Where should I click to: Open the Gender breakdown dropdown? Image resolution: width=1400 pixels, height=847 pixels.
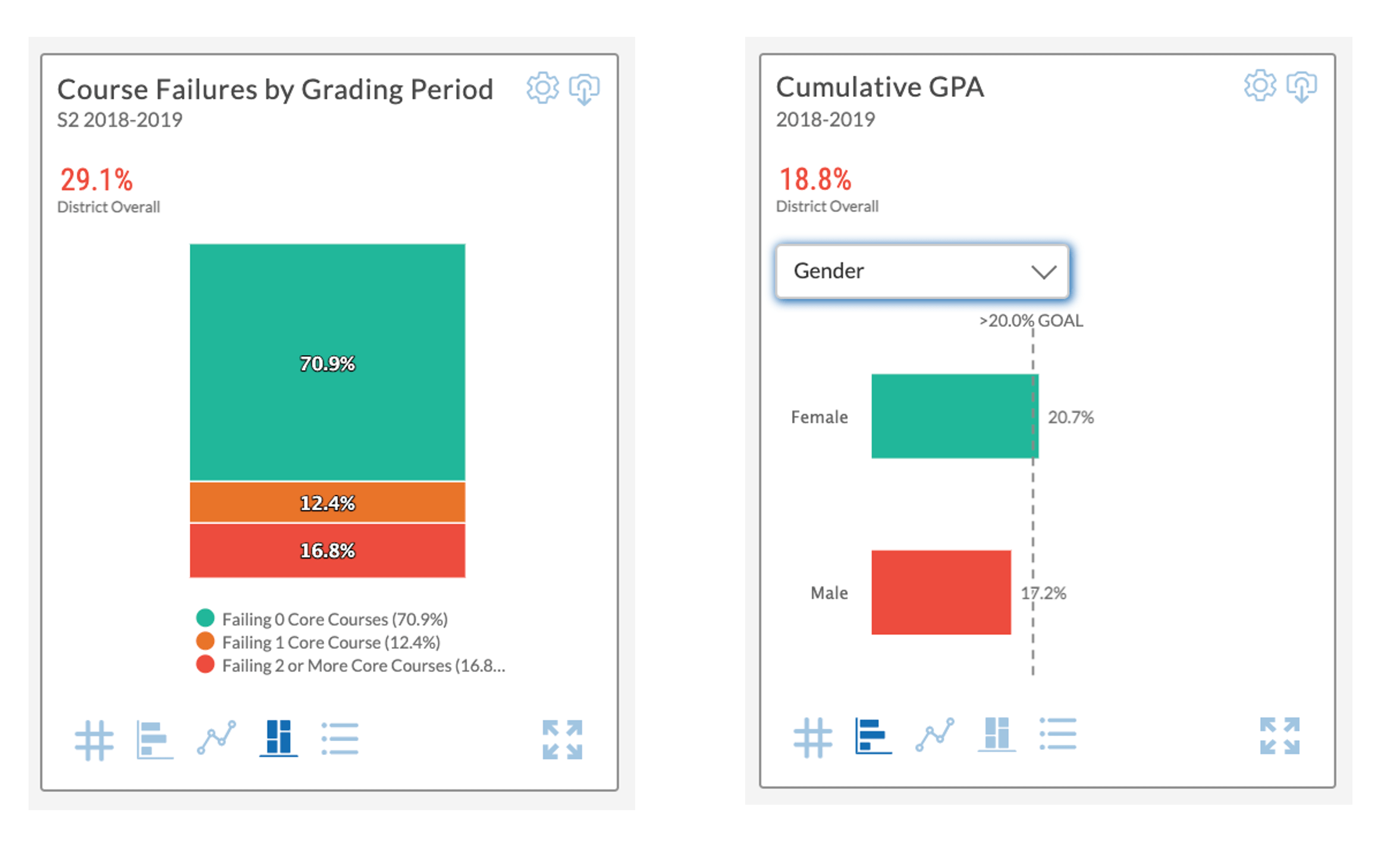(x=921, y=271)
